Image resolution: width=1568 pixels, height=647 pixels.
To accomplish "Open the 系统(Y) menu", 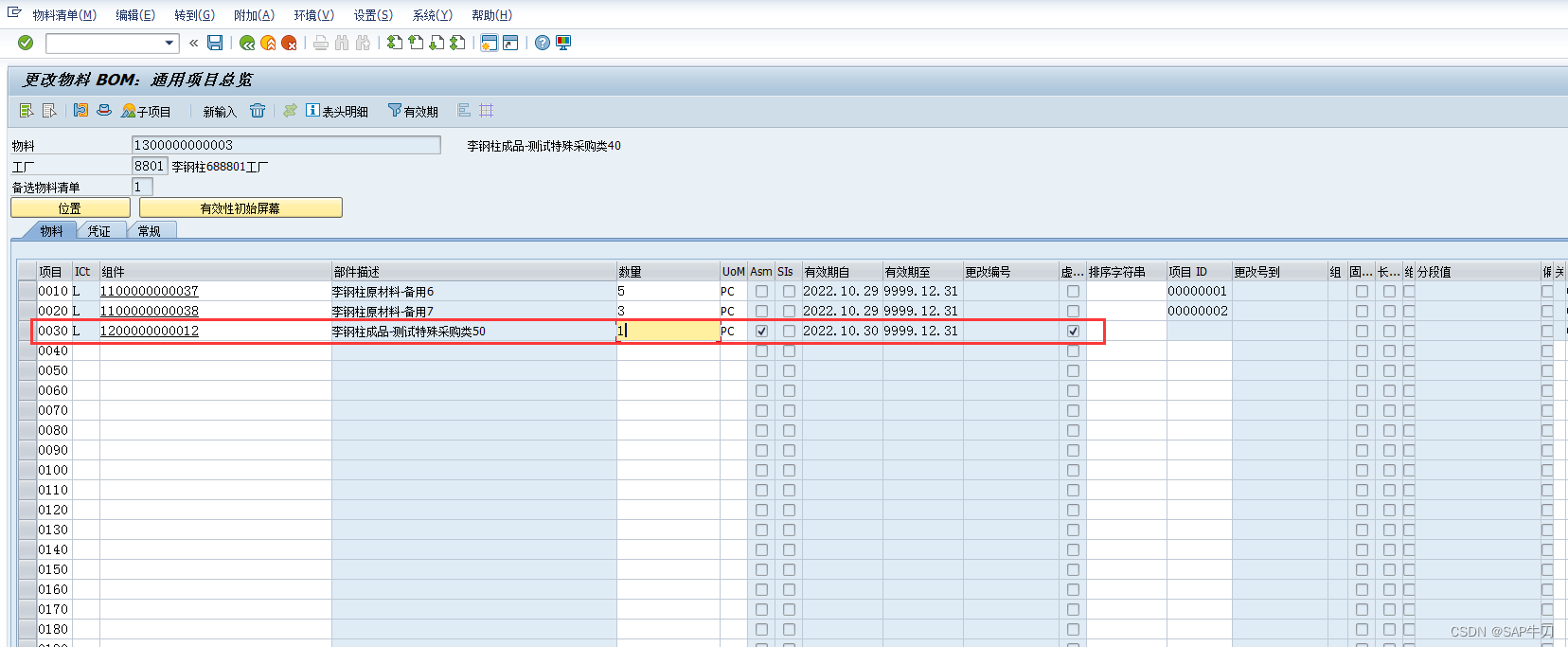I will pos(433,15).
